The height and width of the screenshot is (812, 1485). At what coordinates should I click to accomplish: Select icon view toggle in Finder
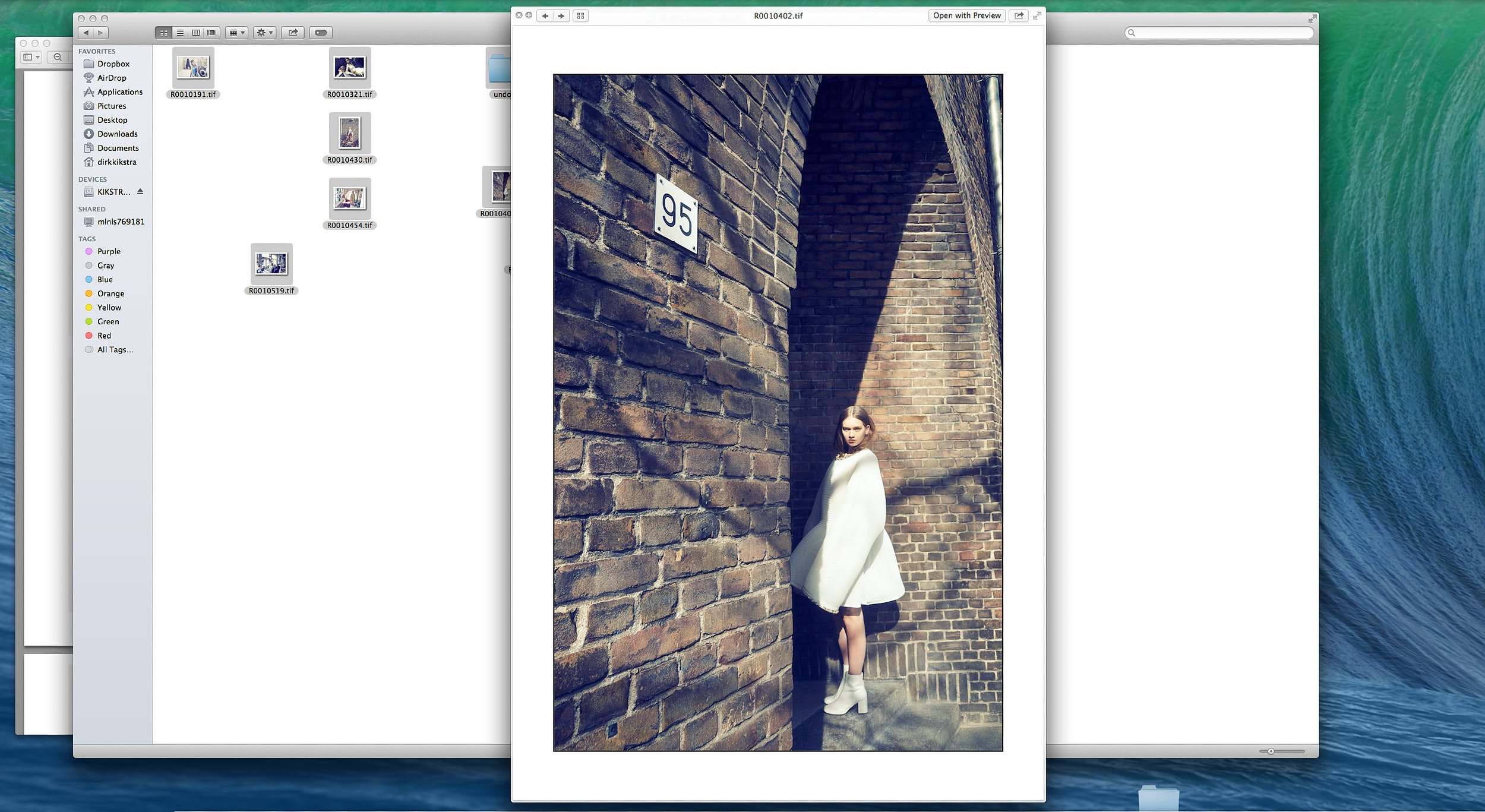point(164,33)
